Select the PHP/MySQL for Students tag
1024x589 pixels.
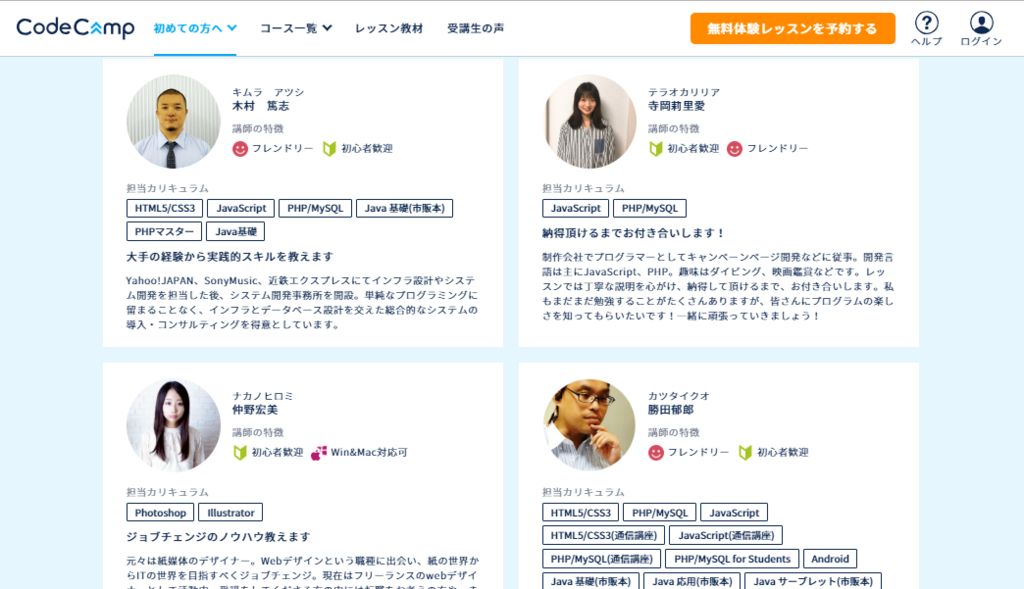pyautogui.click(x=732, y=559)
